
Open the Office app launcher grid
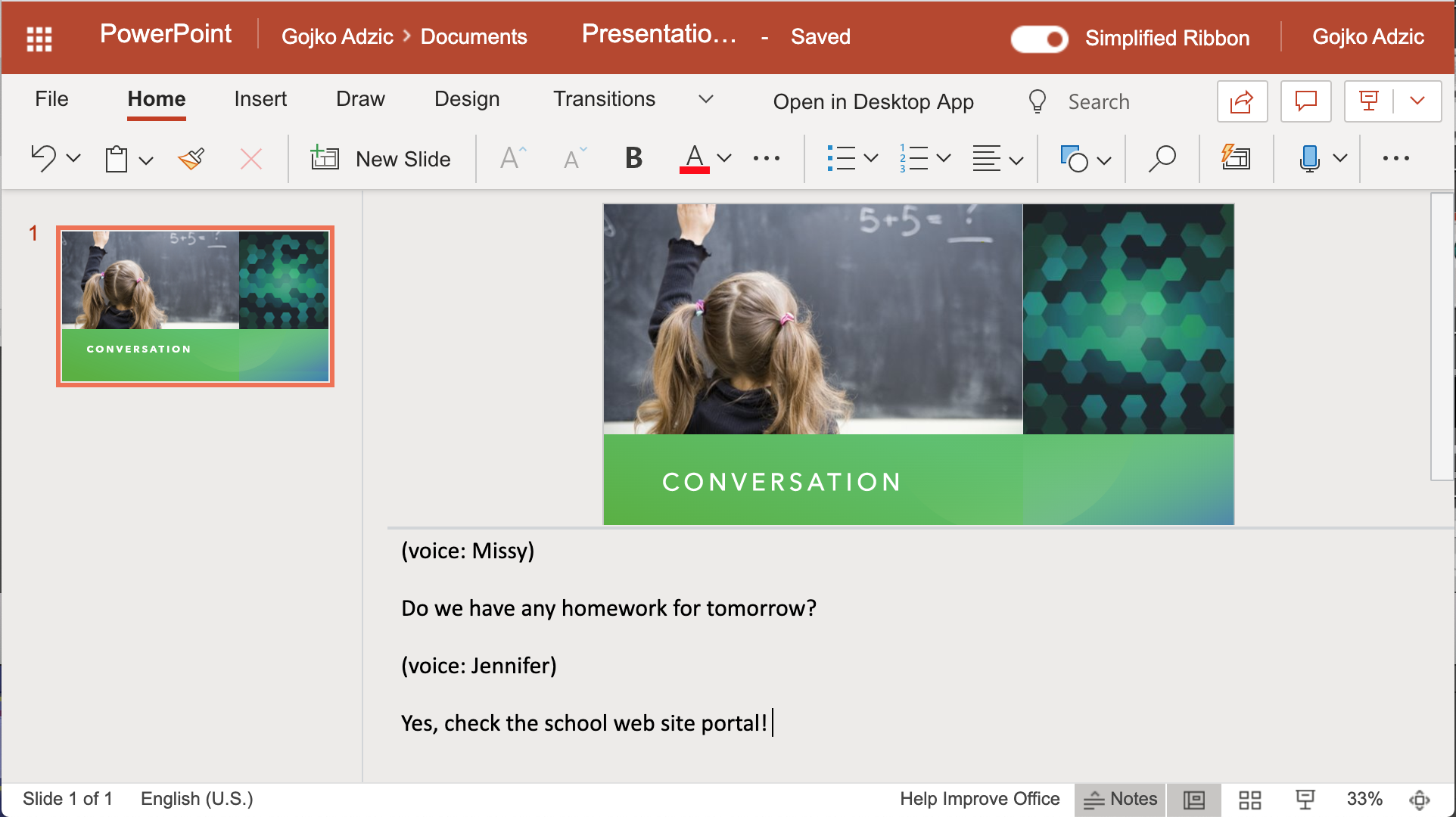(x=39, y=38)
